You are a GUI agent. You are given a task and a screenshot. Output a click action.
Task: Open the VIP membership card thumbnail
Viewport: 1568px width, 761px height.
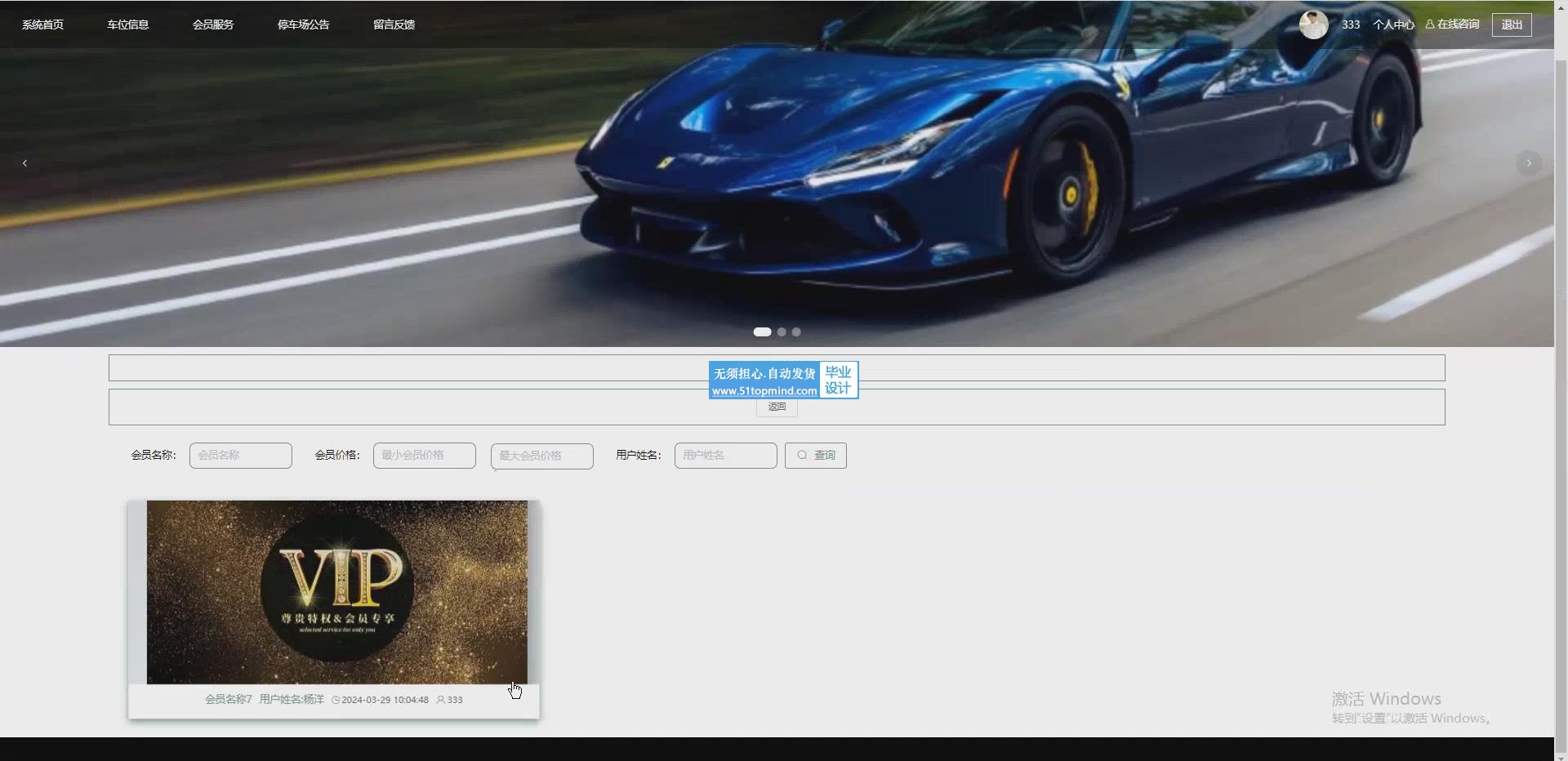point(337,592)
